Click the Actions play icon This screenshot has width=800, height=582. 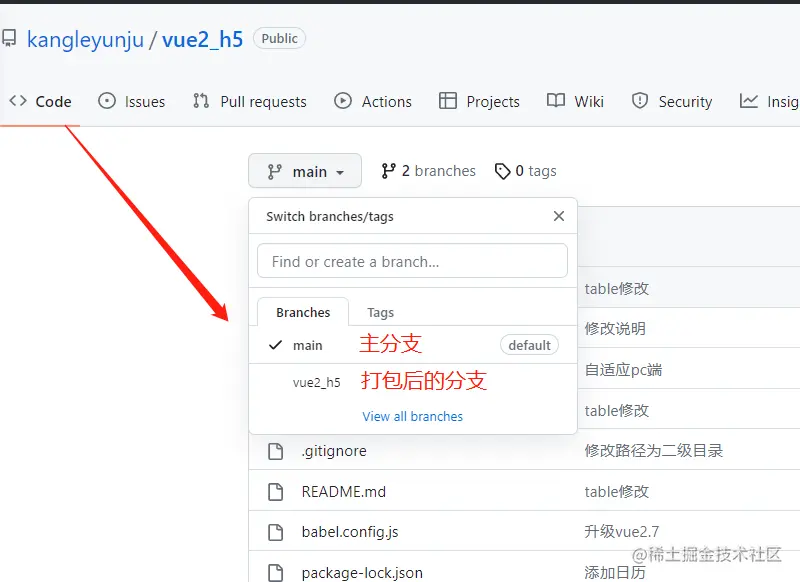343,100
